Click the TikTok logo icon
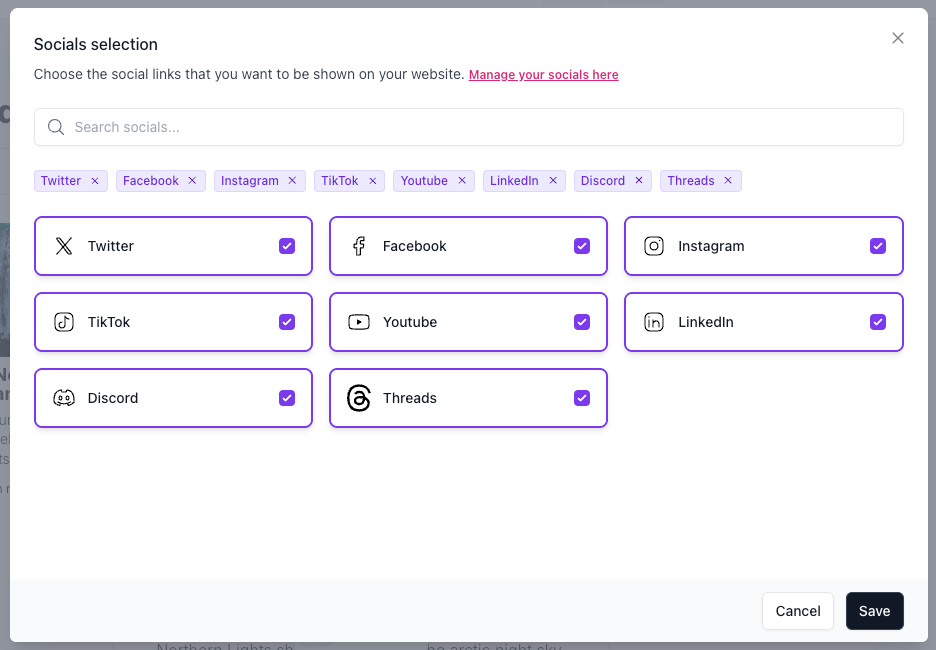This screenshot has height=650, width=936. (x=64, y=322)
